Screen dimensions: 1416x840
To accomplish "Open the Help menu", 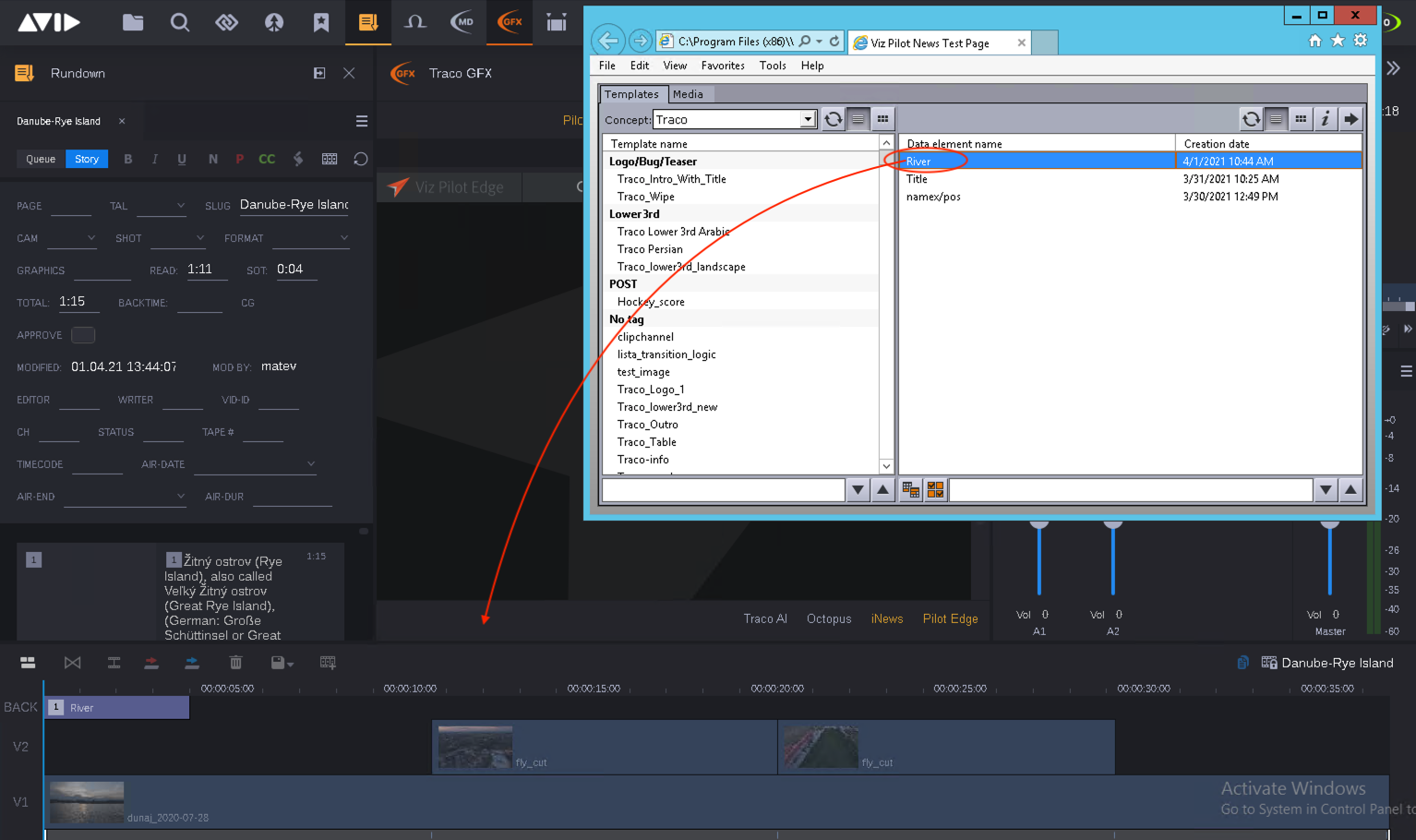I will click(812, 66).
